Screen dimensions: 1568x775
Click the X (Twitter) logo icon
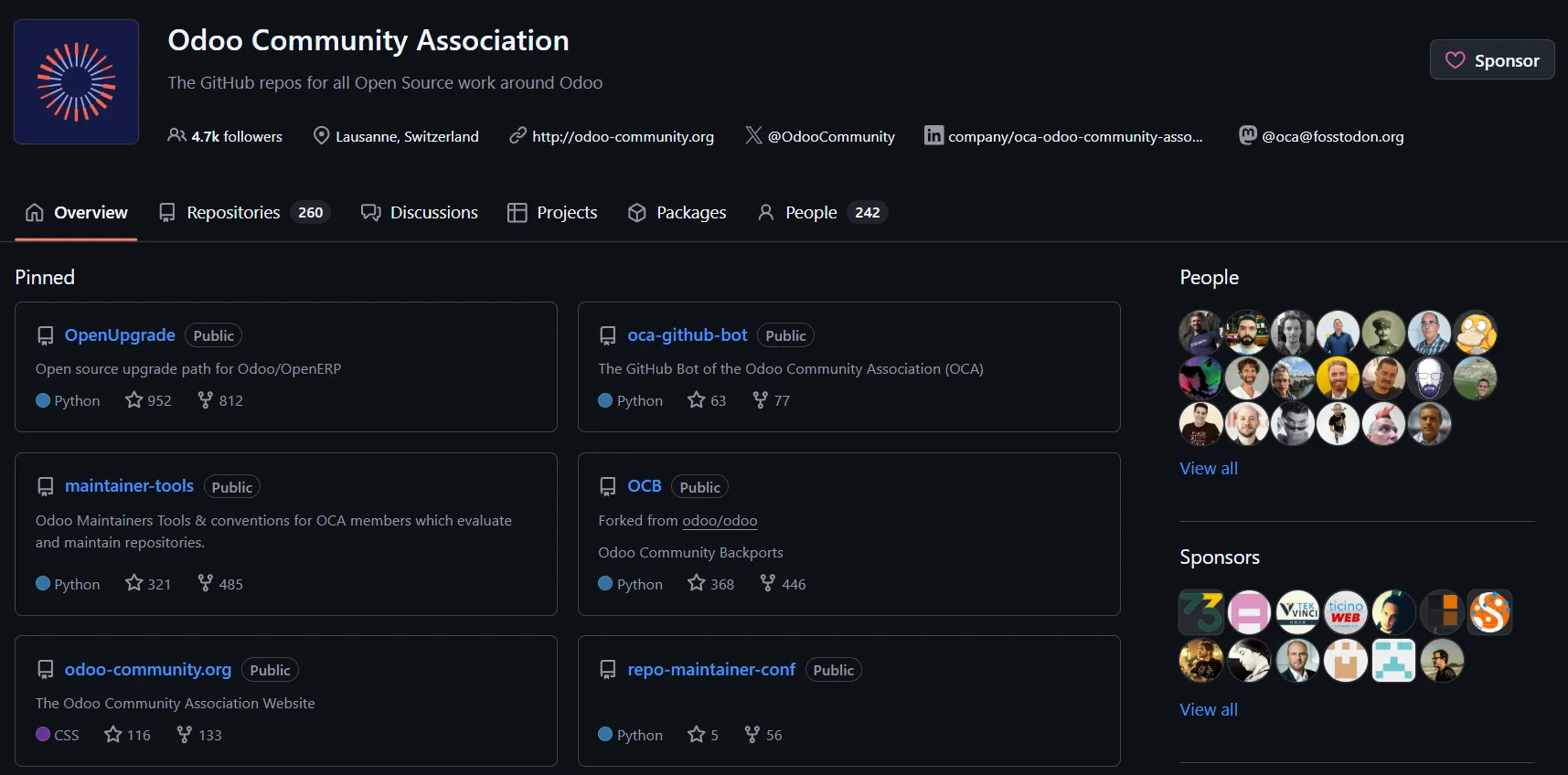753,135
